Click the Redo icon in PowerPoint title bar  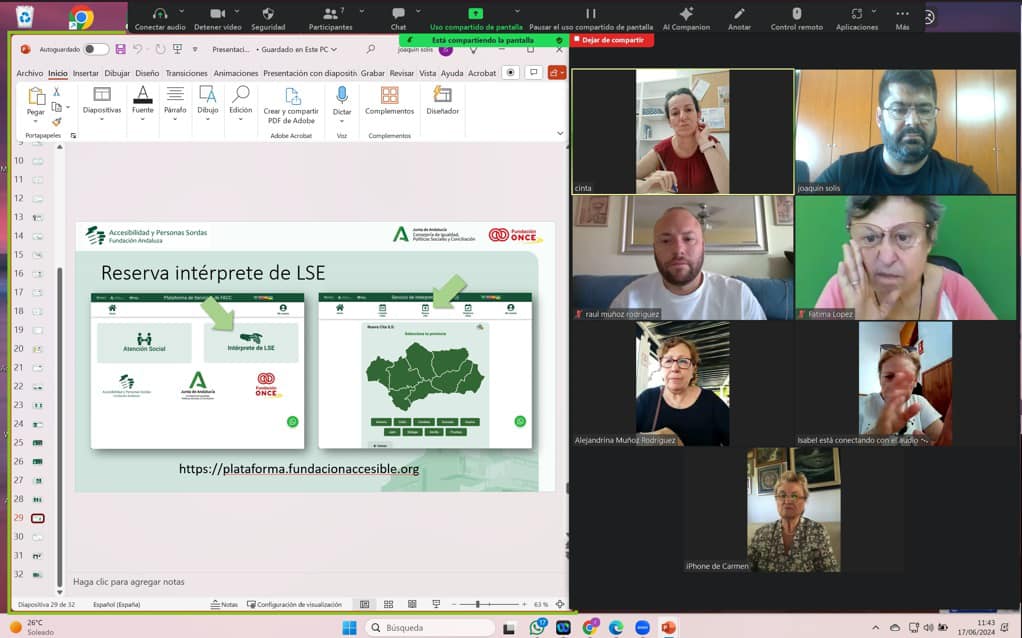pos(160,49)
